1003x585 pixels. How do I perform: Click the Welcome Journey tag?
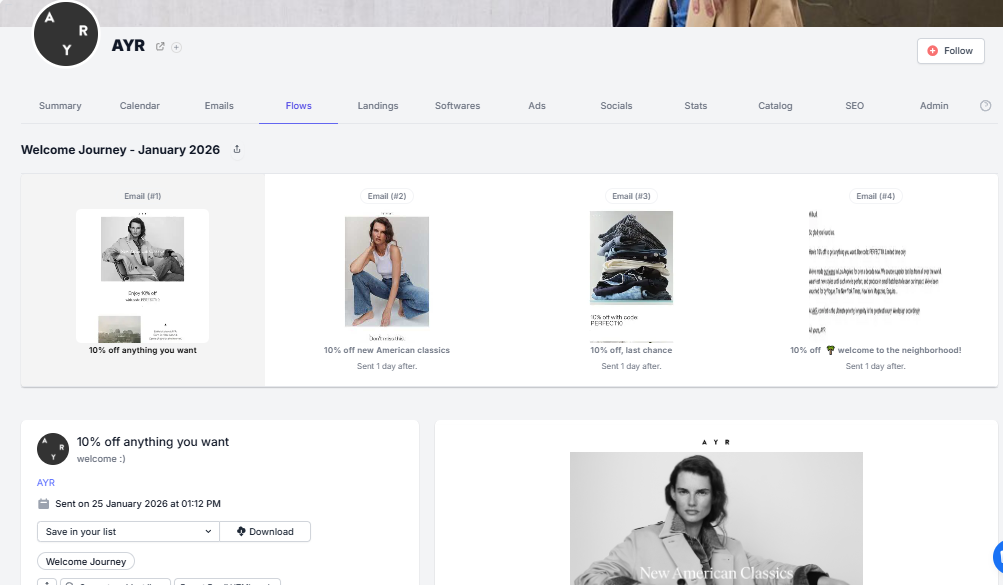(86, 562)
